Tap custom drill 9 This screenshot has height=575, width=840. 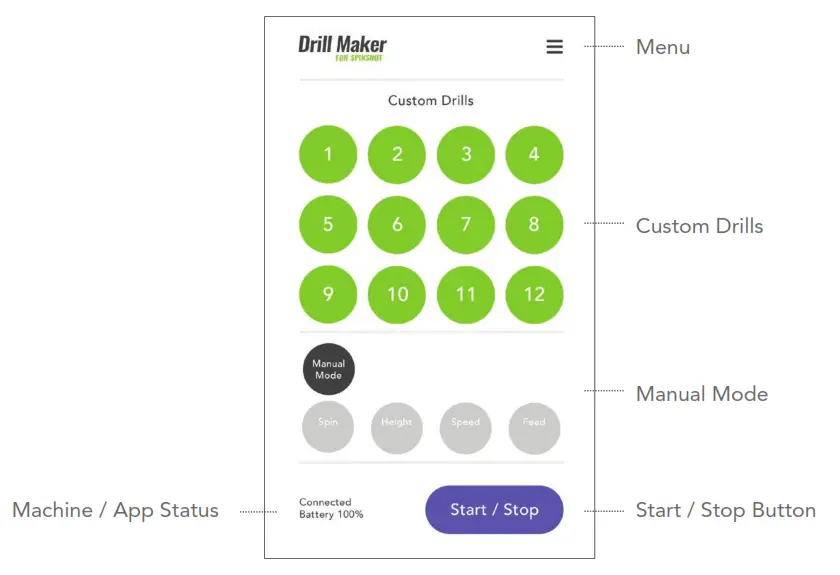tap(328, 295)
